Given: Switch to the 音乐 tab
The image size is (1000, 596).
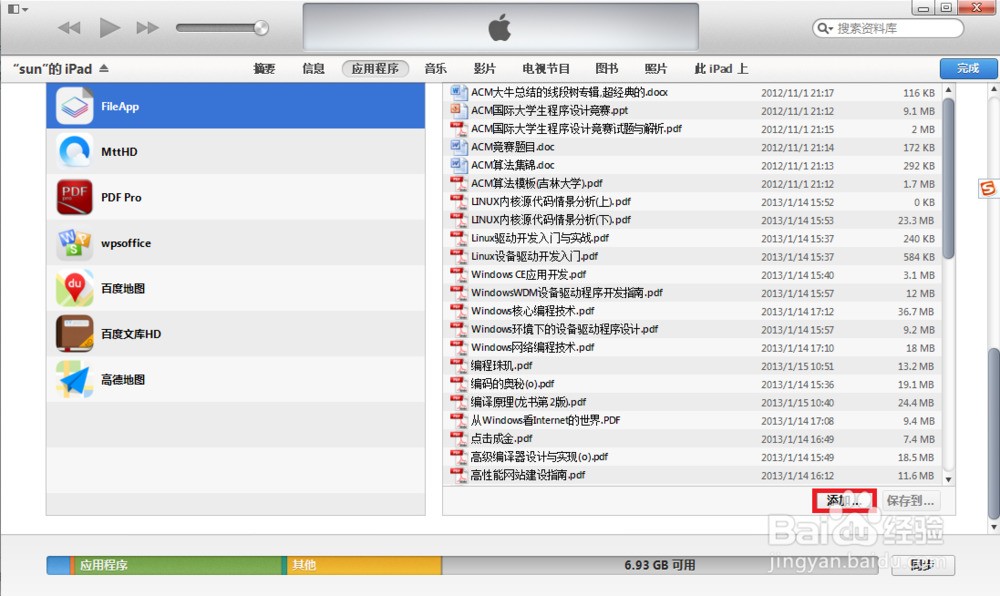Looking at the screenshot, I should (434, 68).
